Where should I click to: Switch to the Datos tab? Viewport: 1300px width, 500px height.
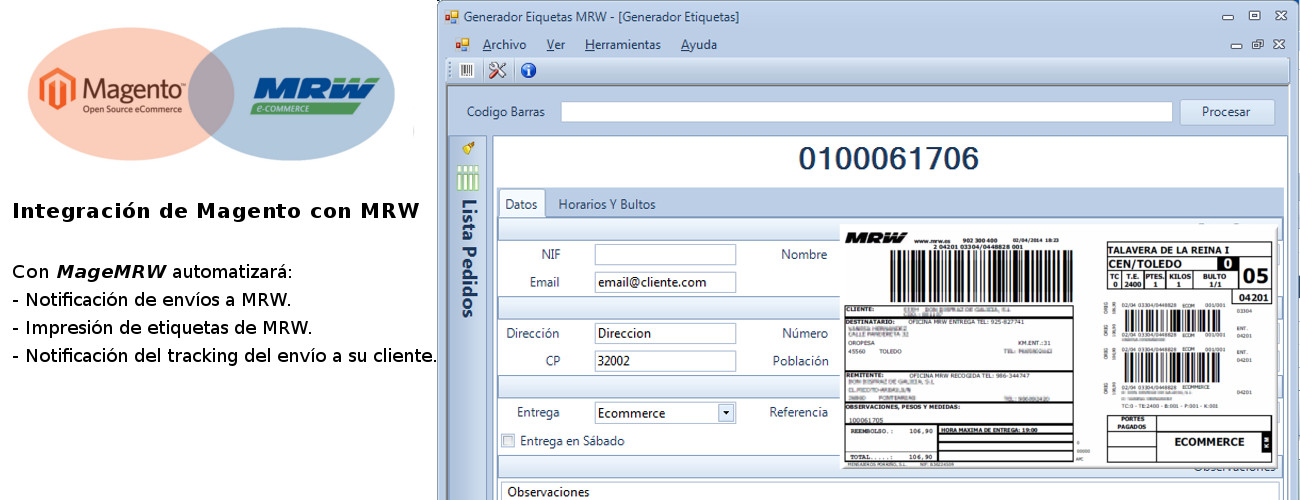tap(521, 204)
